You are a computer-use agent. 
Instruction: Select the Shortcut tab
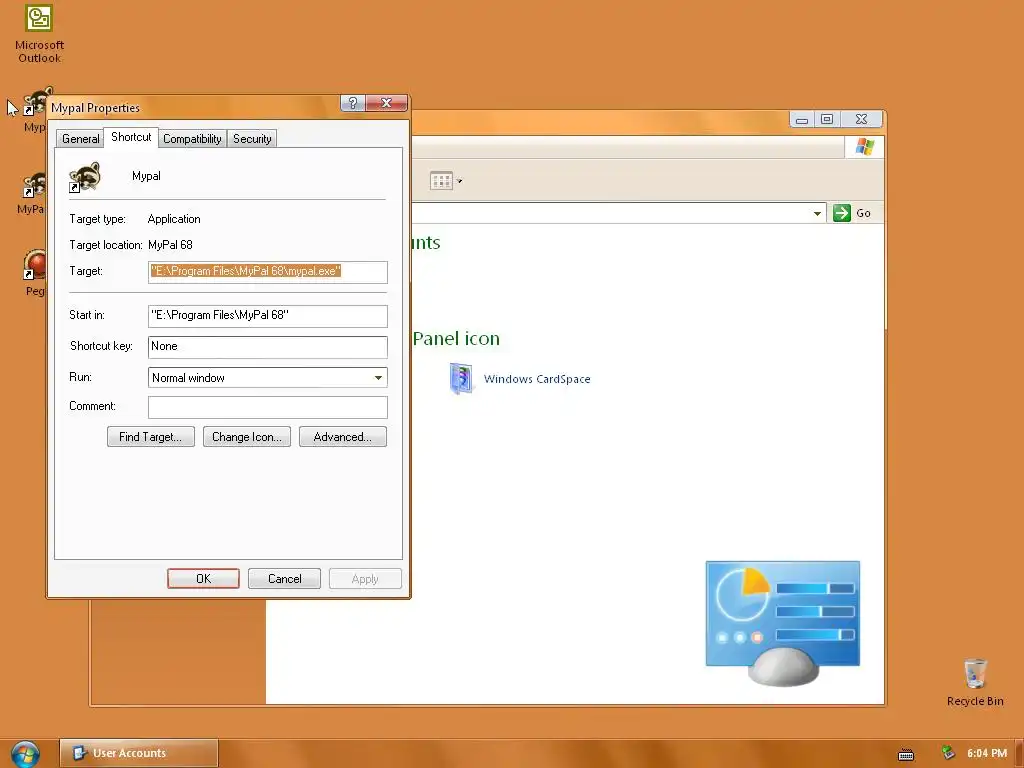tap(131, 137)
